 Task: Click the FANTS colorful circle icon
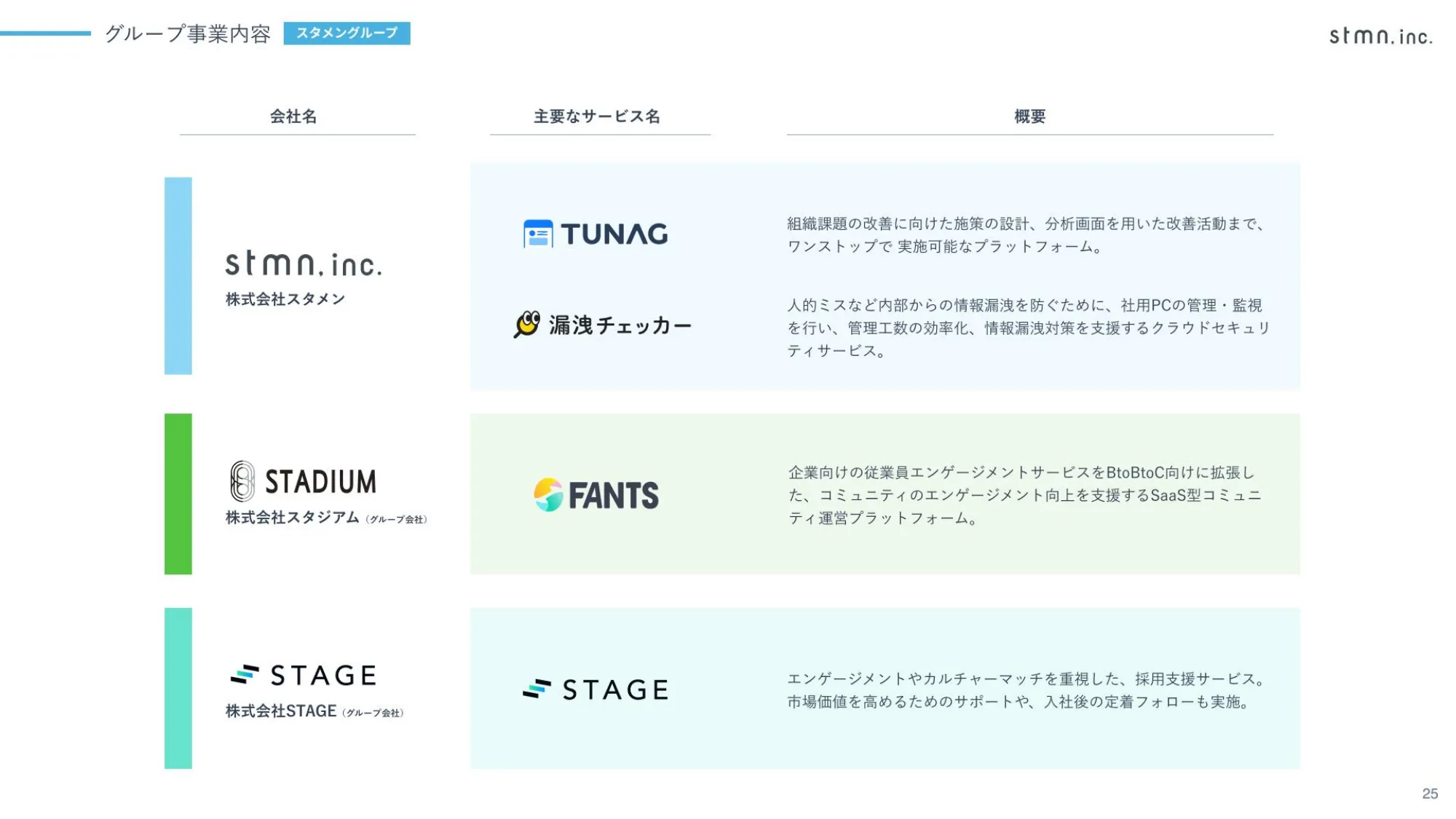548,495
